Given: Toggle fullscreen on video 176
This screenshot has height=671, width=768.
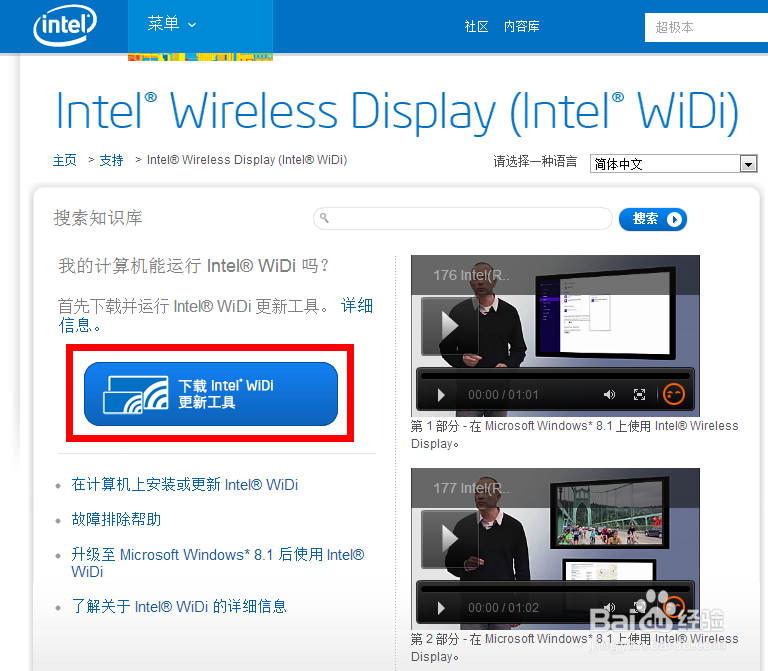Looking at the screenshot, I should (x=639, y=395).
